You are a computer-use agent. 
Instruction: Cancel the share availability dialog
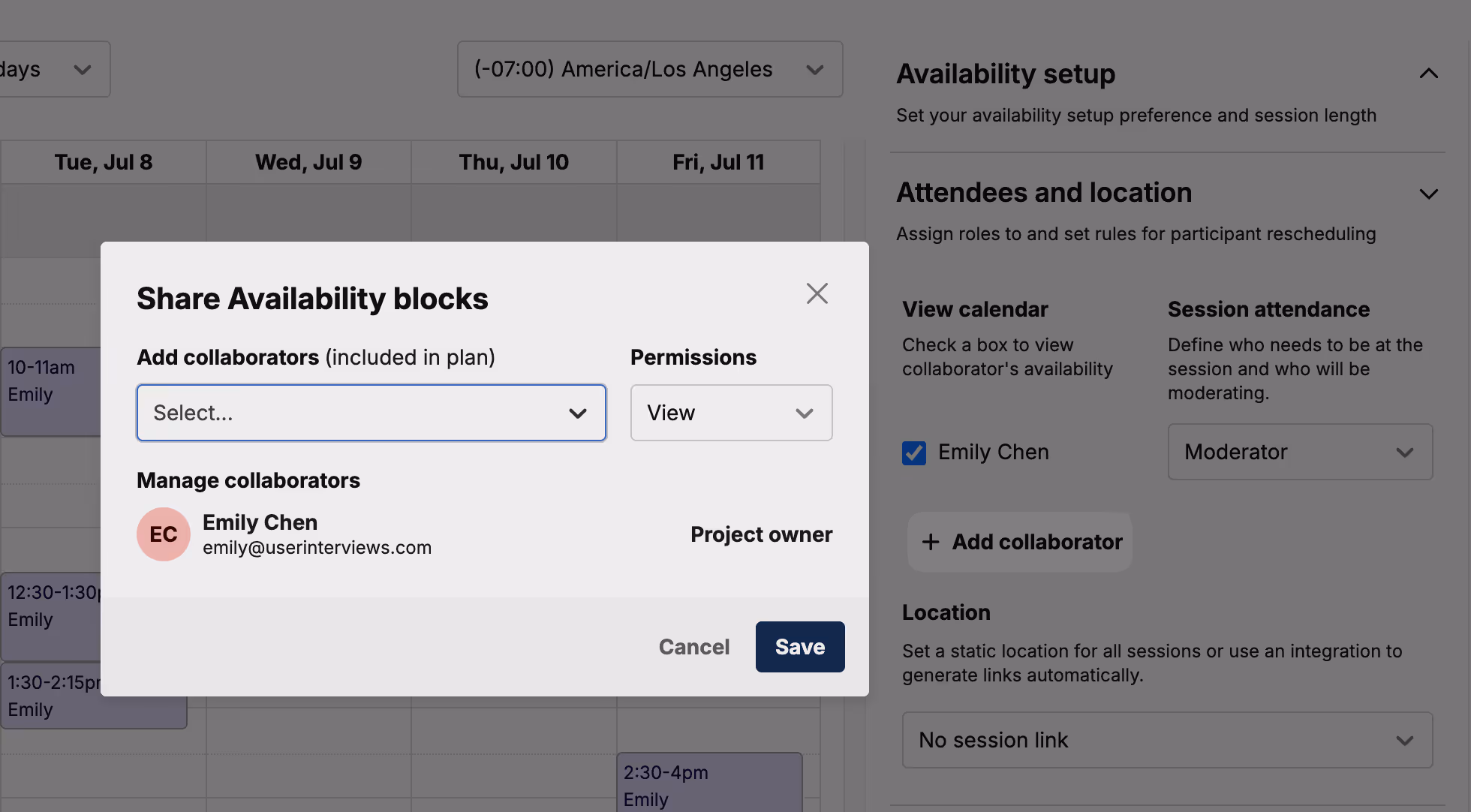[x=693, y=647]
